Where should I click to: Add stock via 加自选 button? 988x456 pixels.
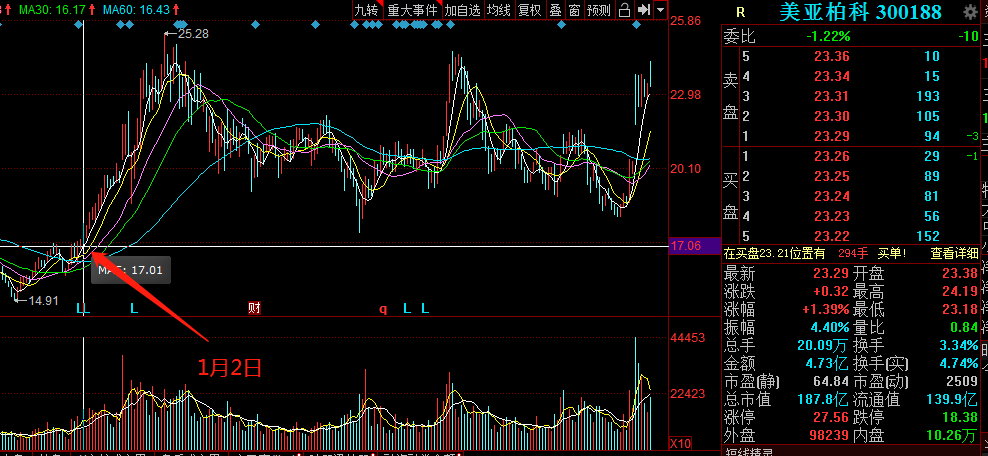462,9
